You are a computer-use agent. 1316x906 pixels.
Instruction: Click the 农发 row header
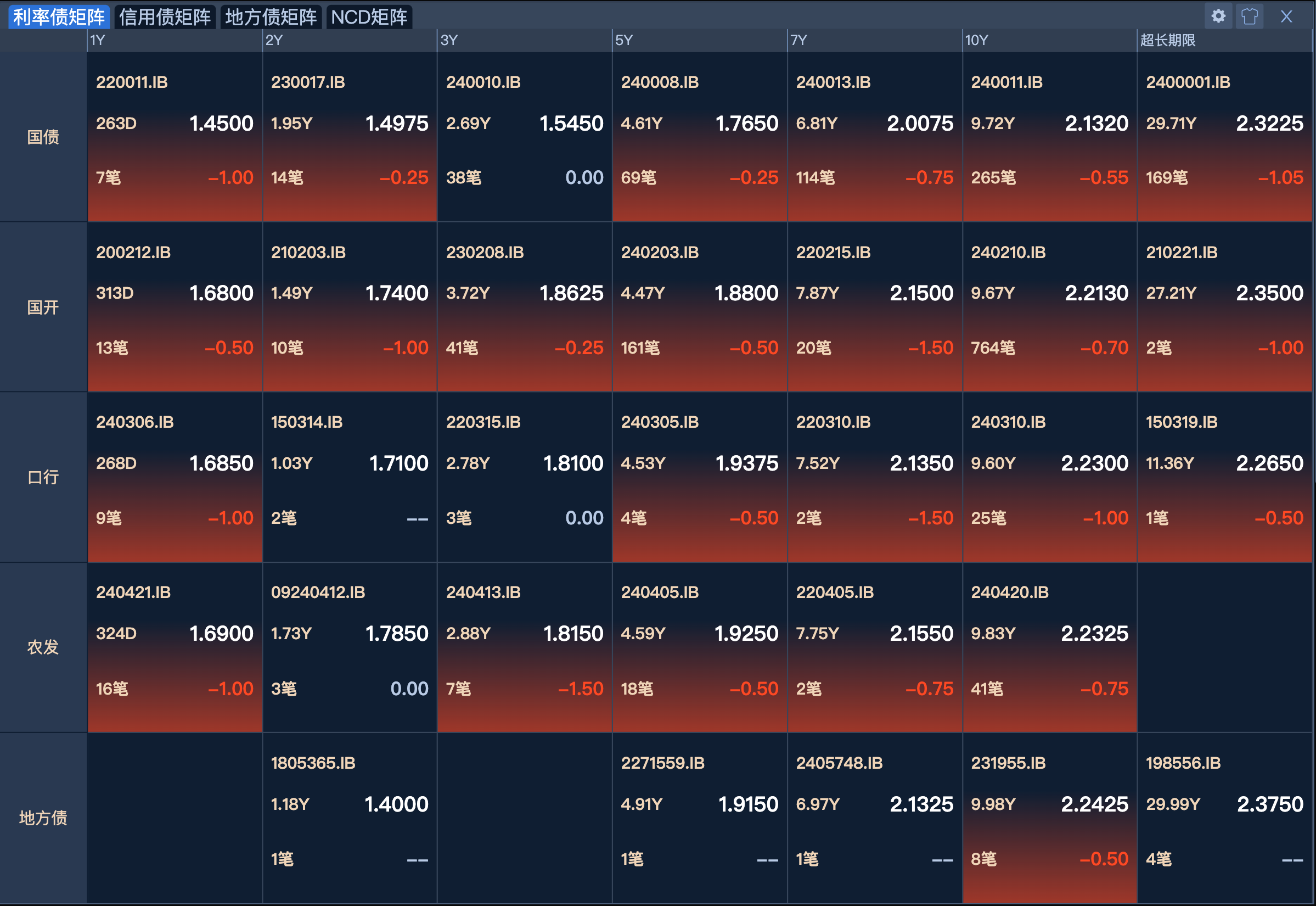pos(43,647)
